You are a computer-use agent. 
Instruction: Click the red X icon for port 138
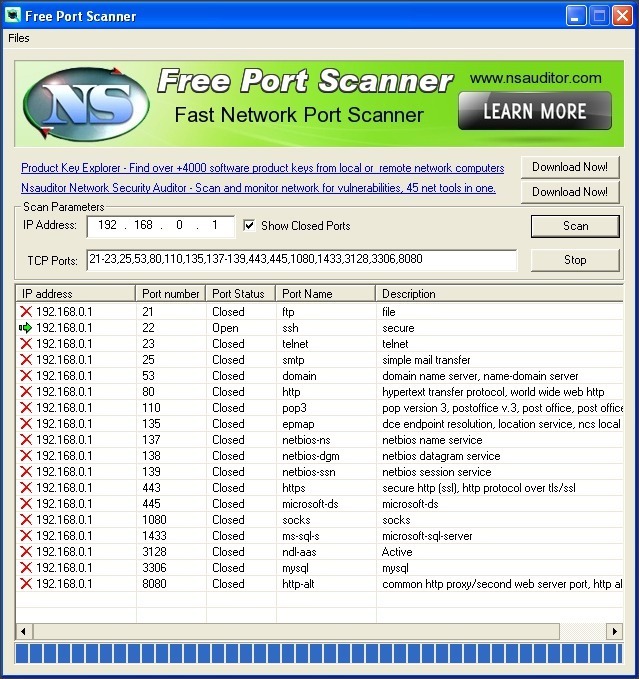(x=26, y=456)
